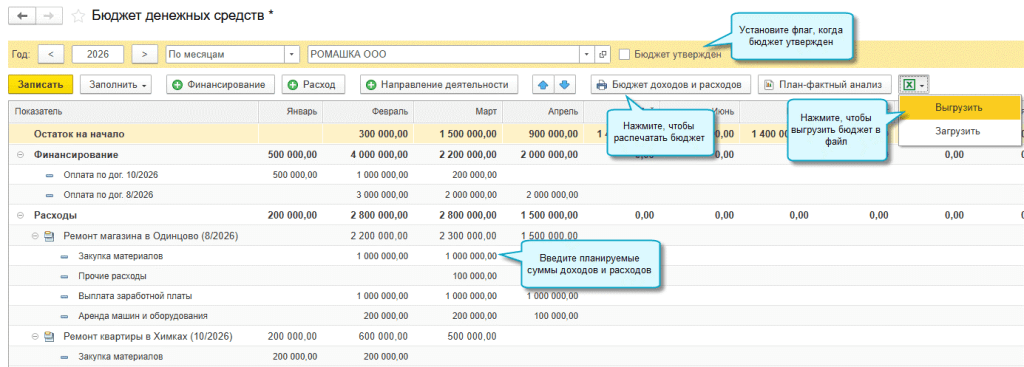Go back with the left arrow
This screenshot has height=367, width=1024.
(x=23, y=16)
